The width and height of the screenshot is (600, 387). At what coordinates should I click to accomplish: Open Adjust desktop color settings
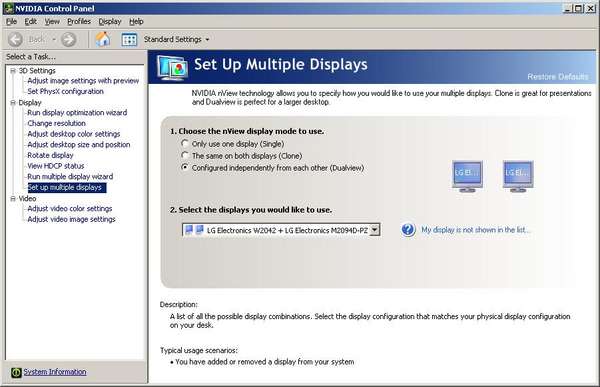[x=73, y=134]
